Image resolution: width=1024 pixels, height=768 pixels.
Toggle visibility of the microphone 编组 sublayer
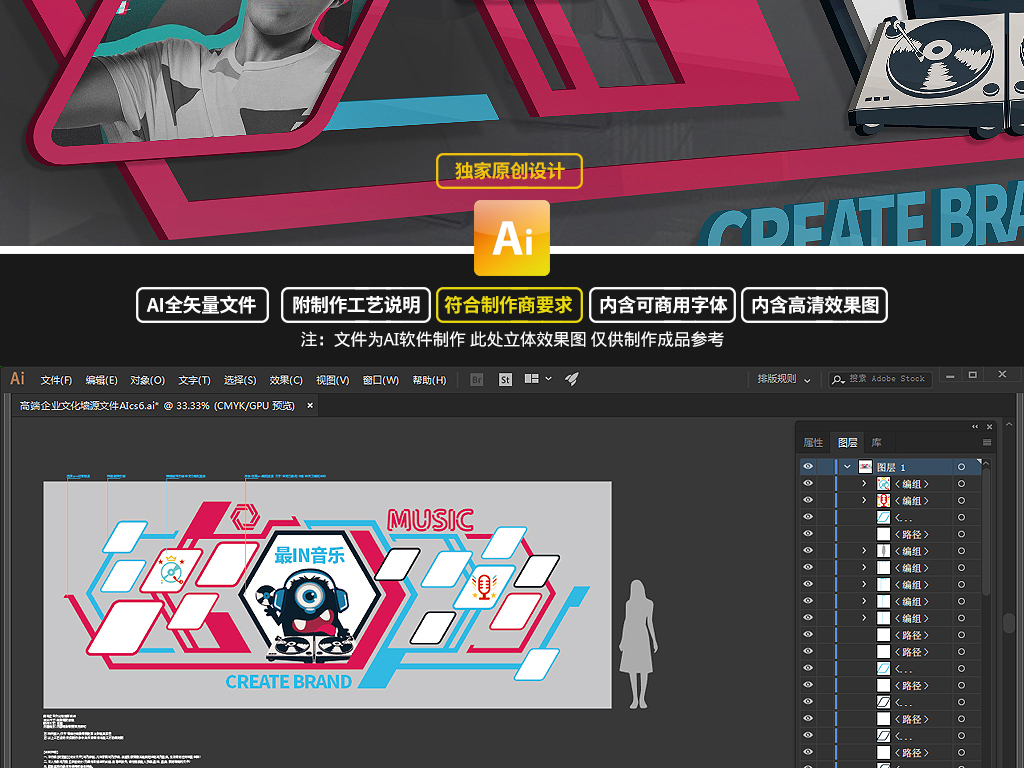click(x=808, y=500)
